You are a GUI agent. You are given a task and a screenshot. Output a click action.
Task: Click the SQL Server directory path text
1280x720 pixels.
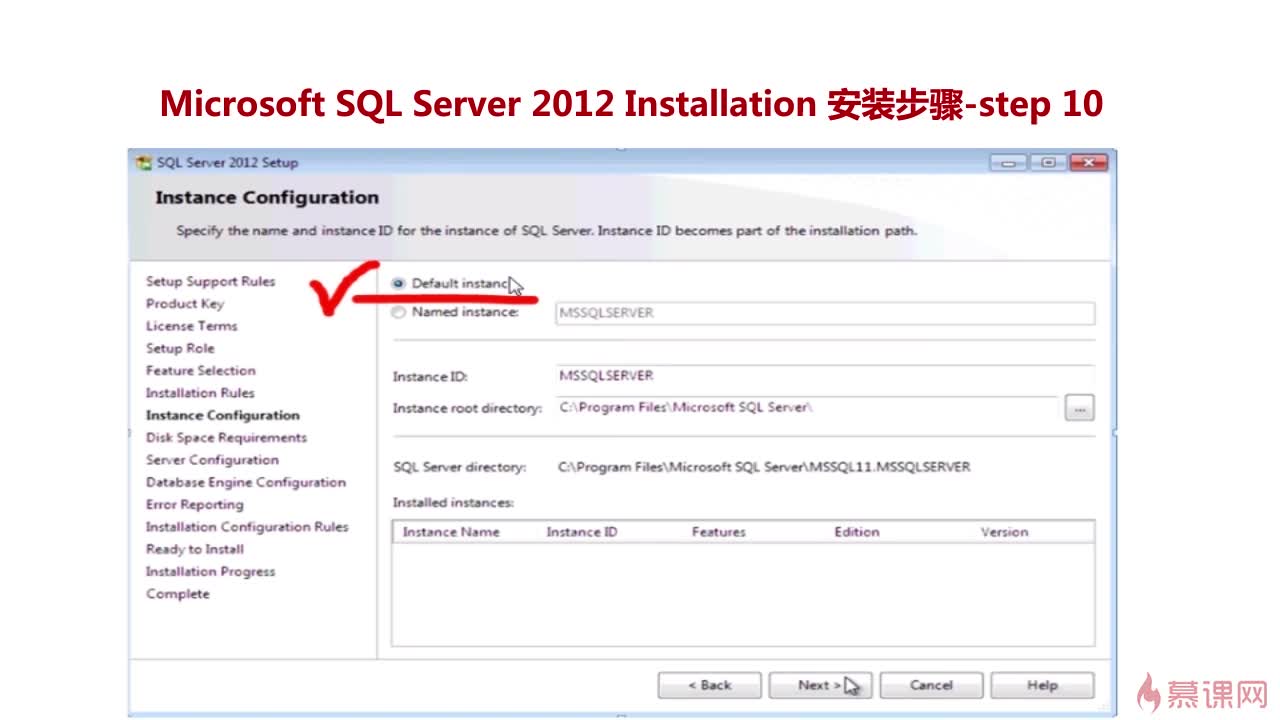pos(764,467)
